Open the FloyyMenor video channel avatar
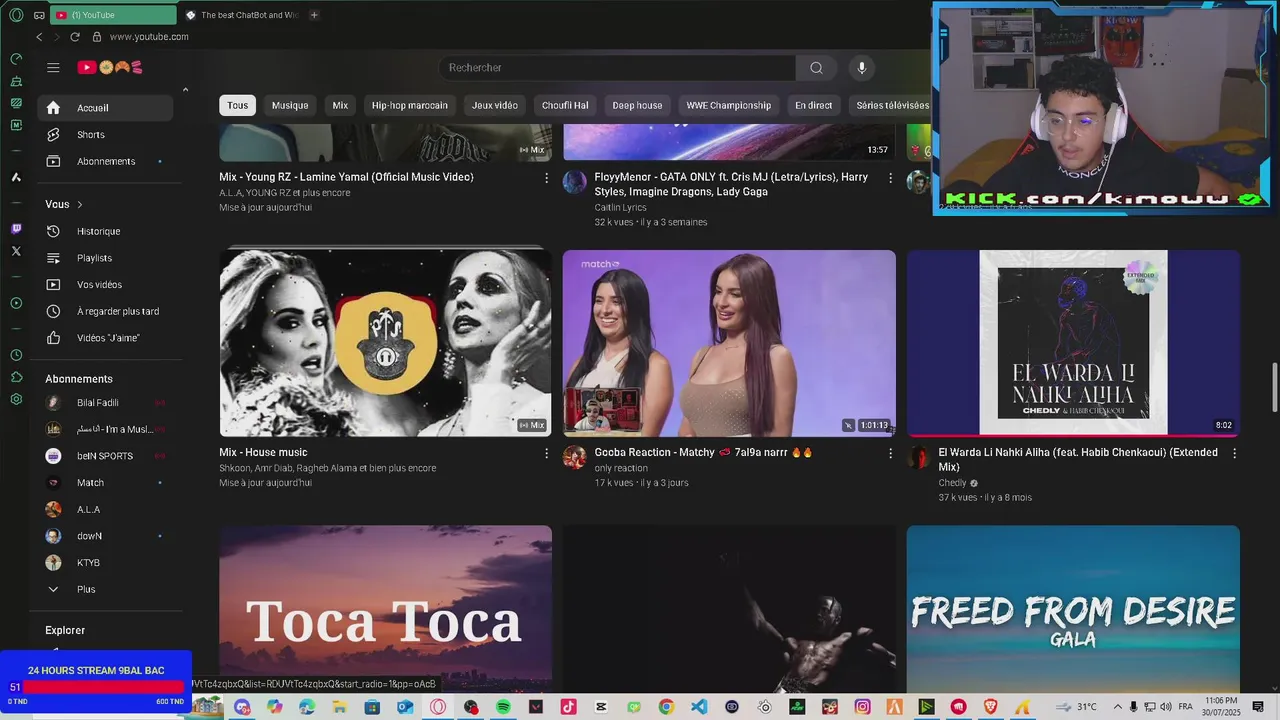 (x=575, y=181)
